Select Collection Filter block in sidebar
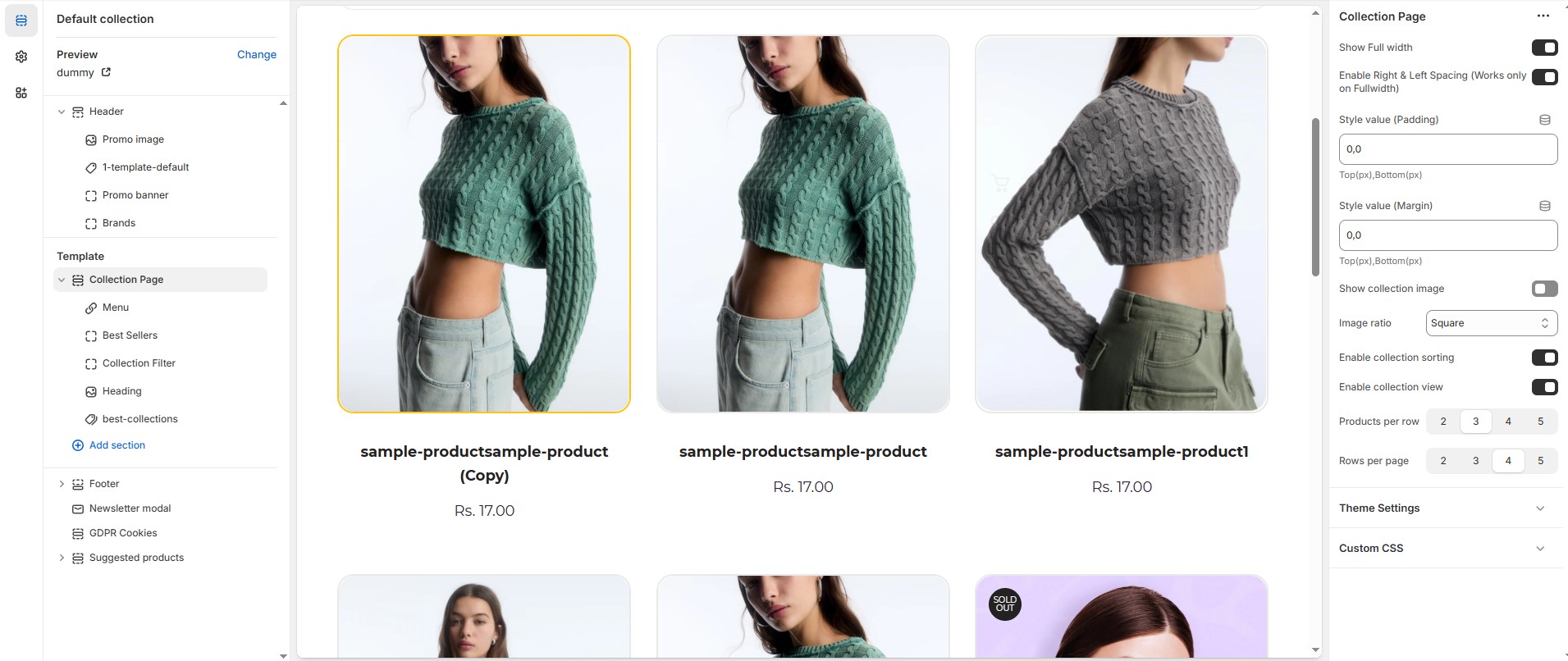1568x661 pixels. coord(139,363)
